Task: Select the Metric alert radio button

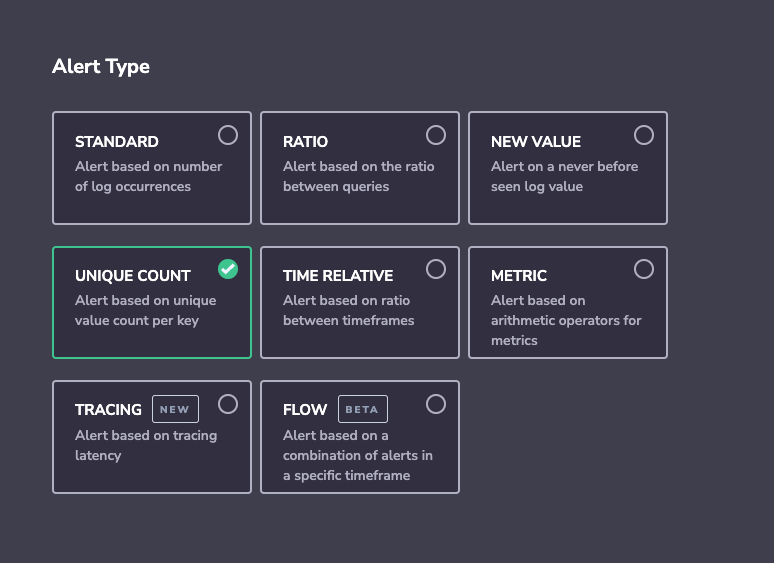Action: [x=644, y=269]
